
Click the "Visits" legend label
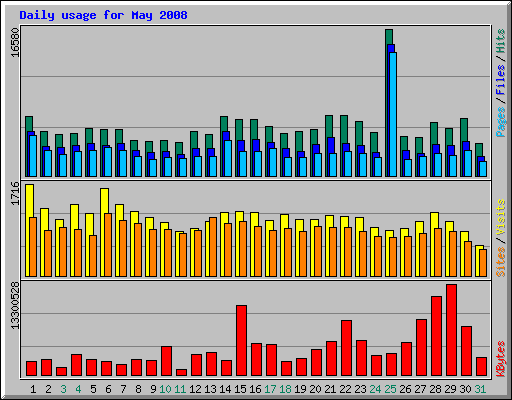point(501,218)
